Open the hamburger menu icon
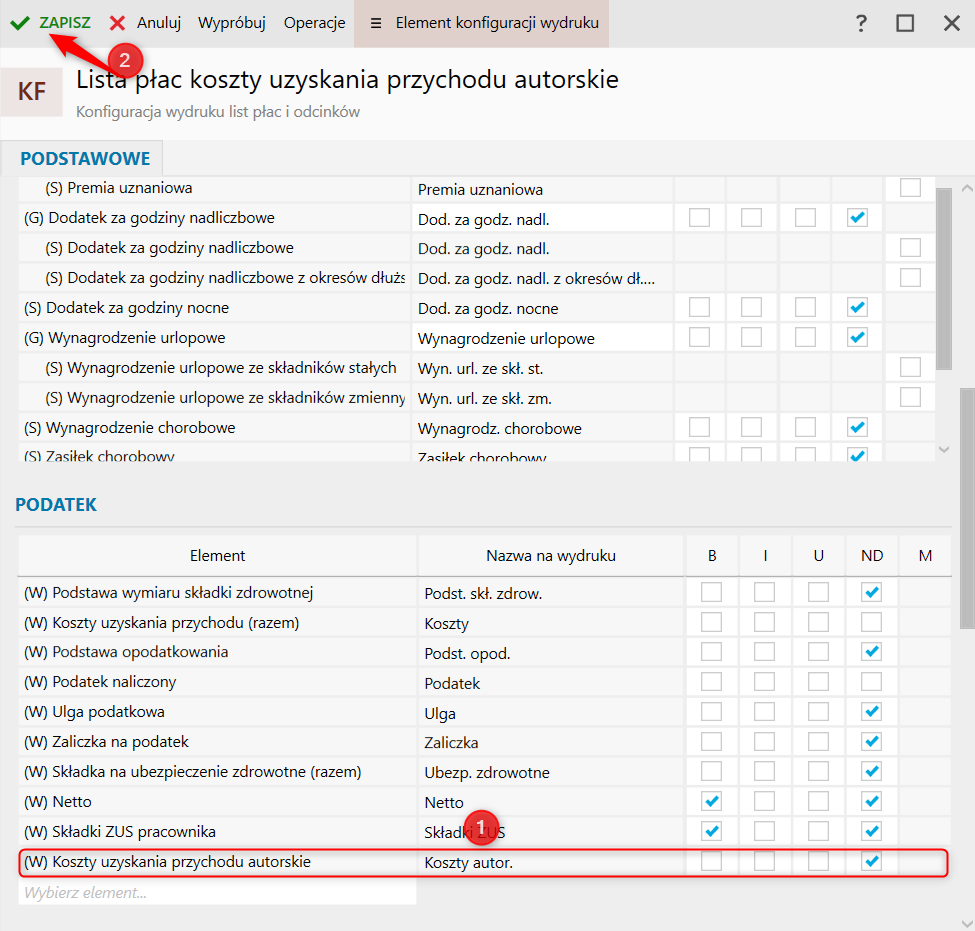 tap(376, 23)
